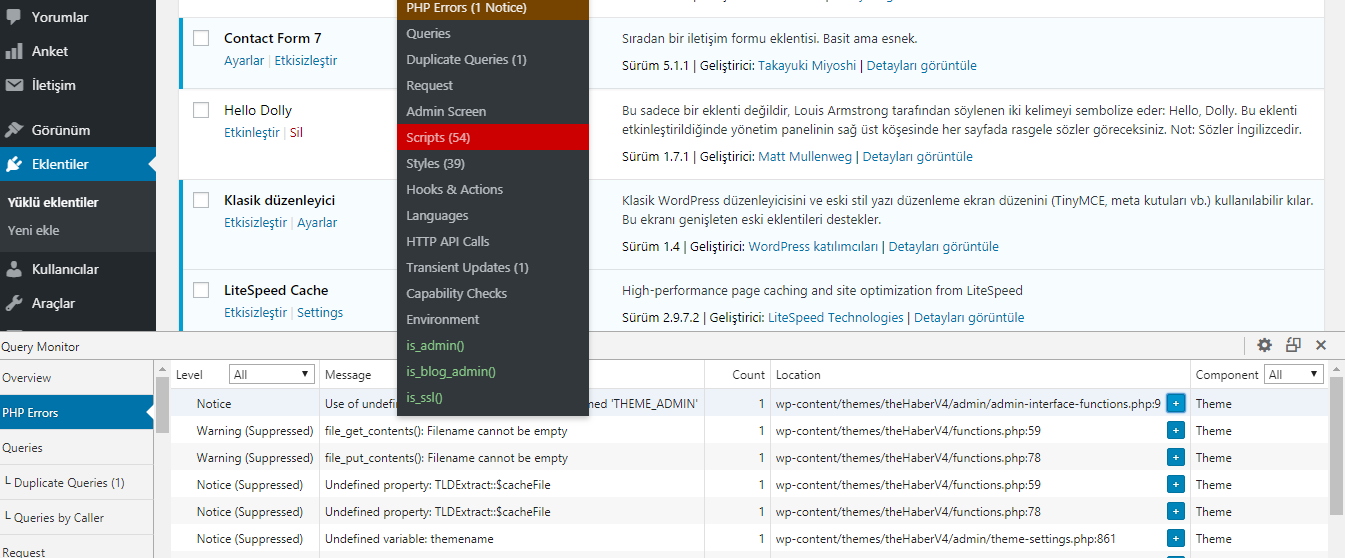Screen dimensions: 1345x558
Task: Select Environment menu item
Action: click(x=493, y=319)
